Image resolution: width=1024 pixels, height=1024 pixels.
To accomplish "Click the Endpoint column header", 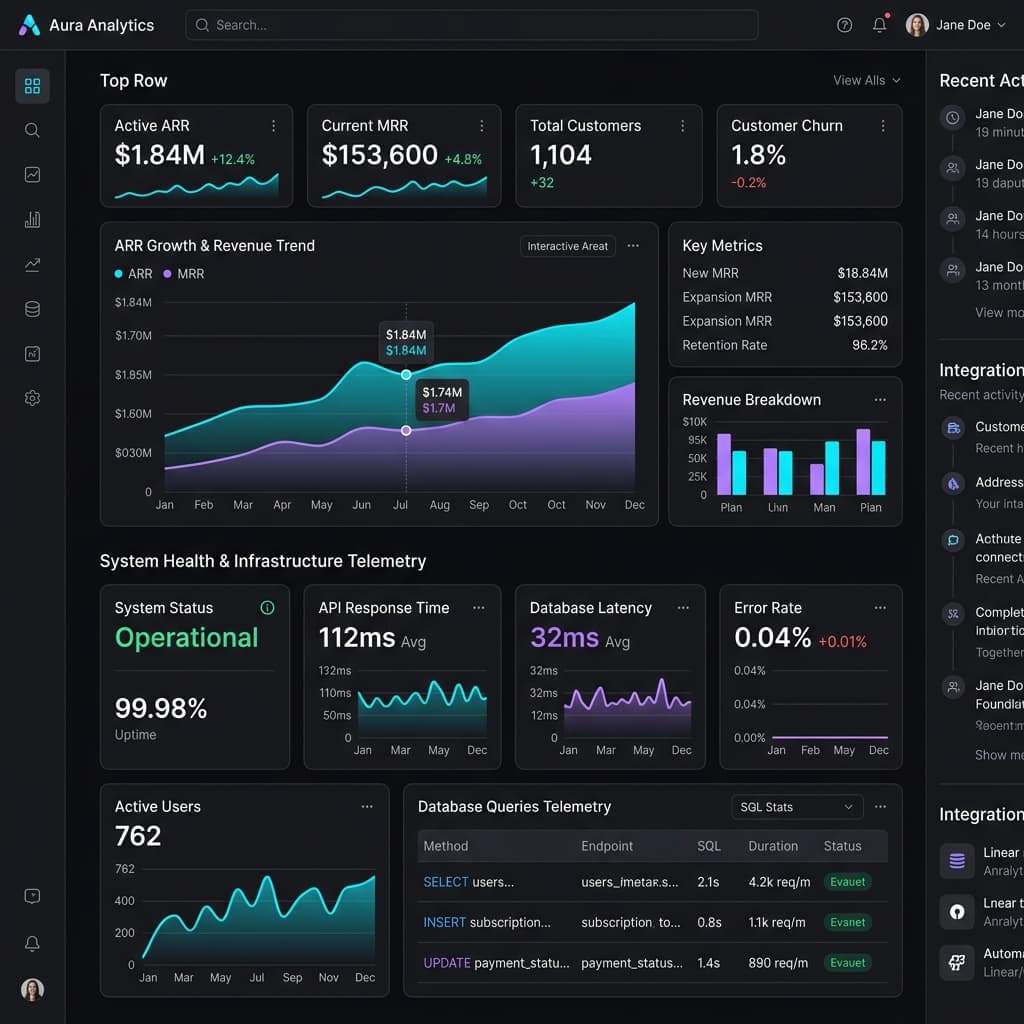I will click(607, 846).
